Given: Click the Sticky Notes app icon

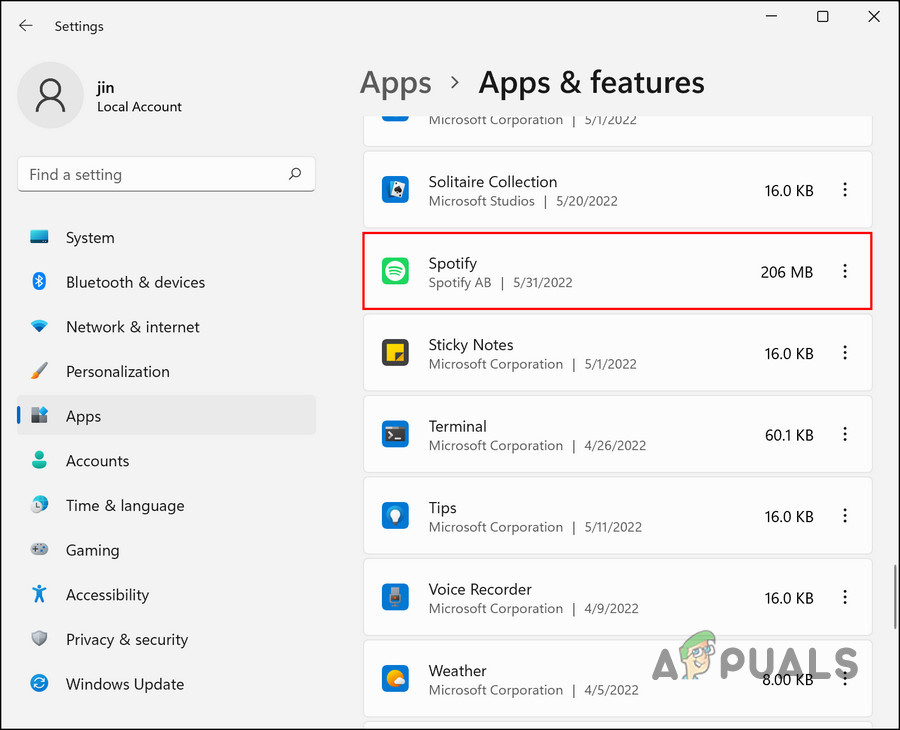Looking at the screenshot, I should (x=395, y=352).
